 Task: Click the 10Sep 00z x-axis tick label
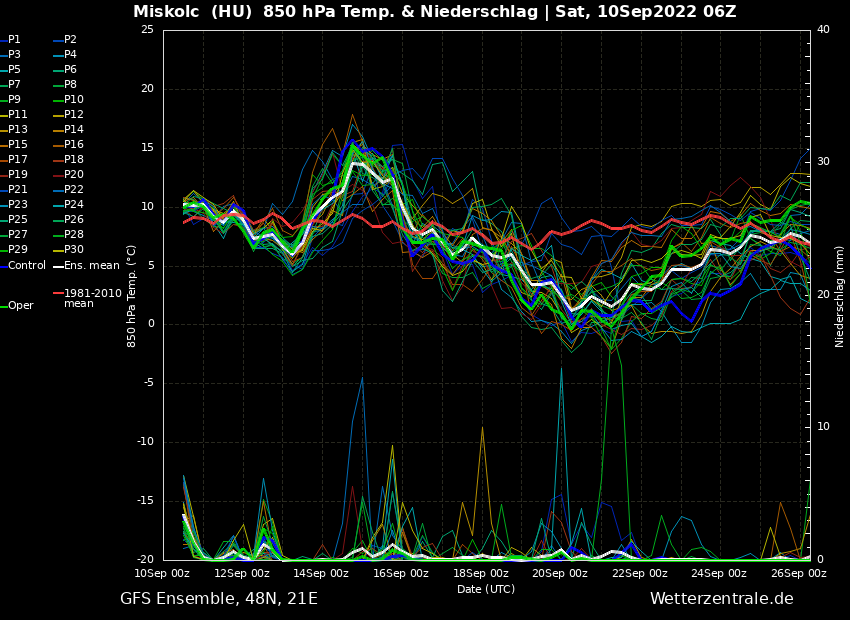point(163,574)
